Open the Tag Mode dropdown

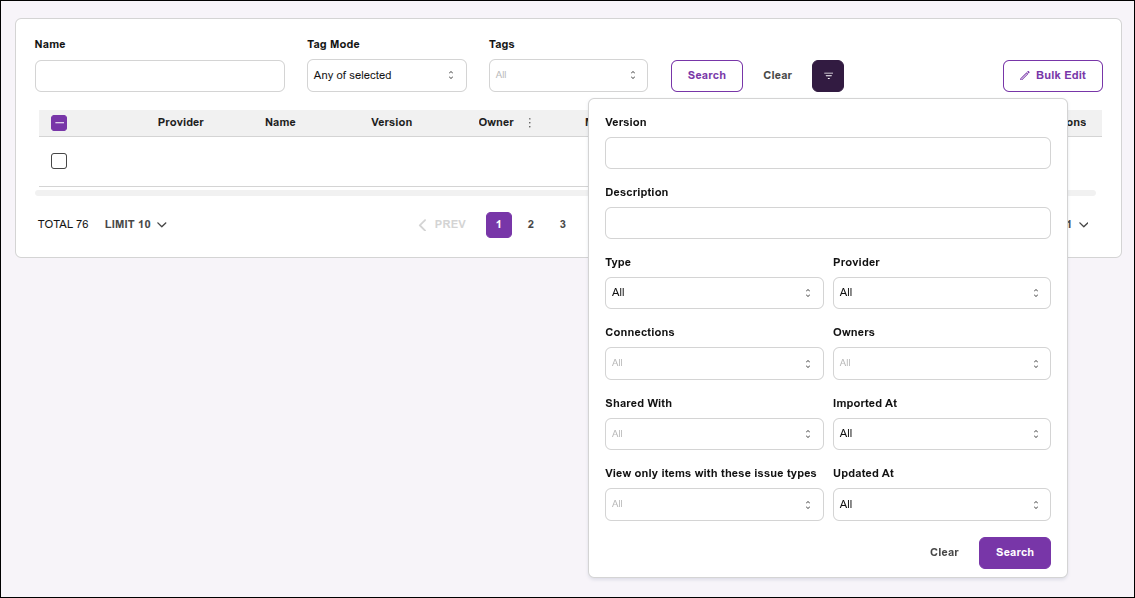point(386,76)
